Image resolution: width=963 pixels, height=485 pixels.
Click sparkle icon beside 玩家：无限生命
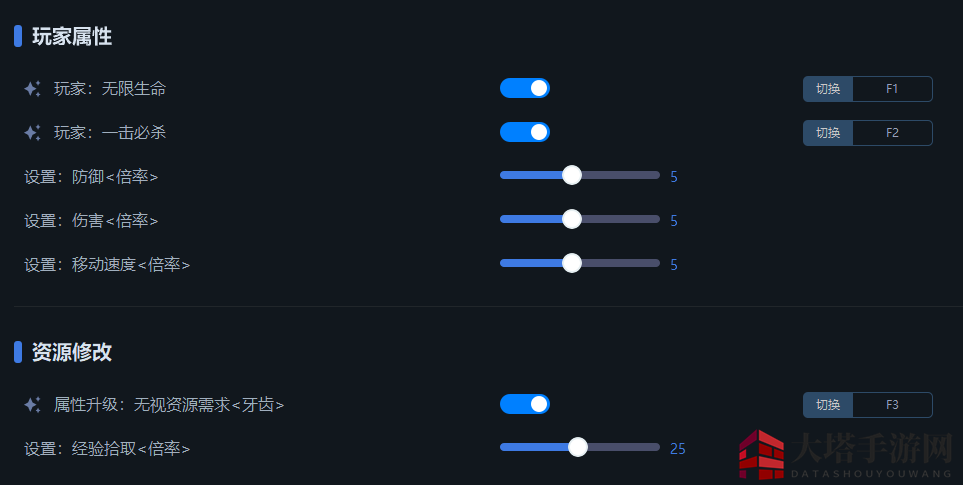pos(33,89)
